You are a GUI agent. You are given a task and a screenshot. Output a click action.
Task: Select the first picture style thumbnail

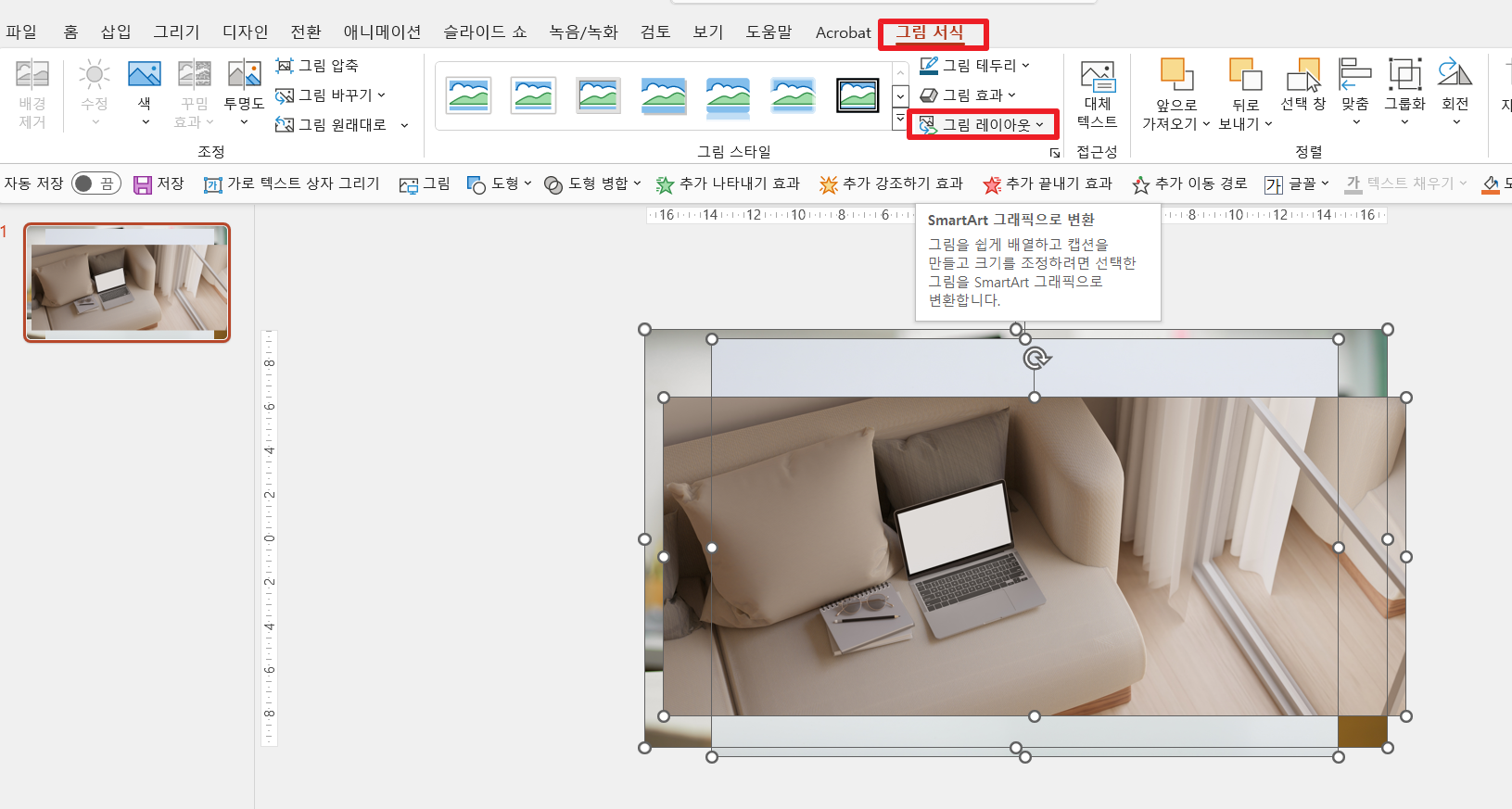coord(468,95)
